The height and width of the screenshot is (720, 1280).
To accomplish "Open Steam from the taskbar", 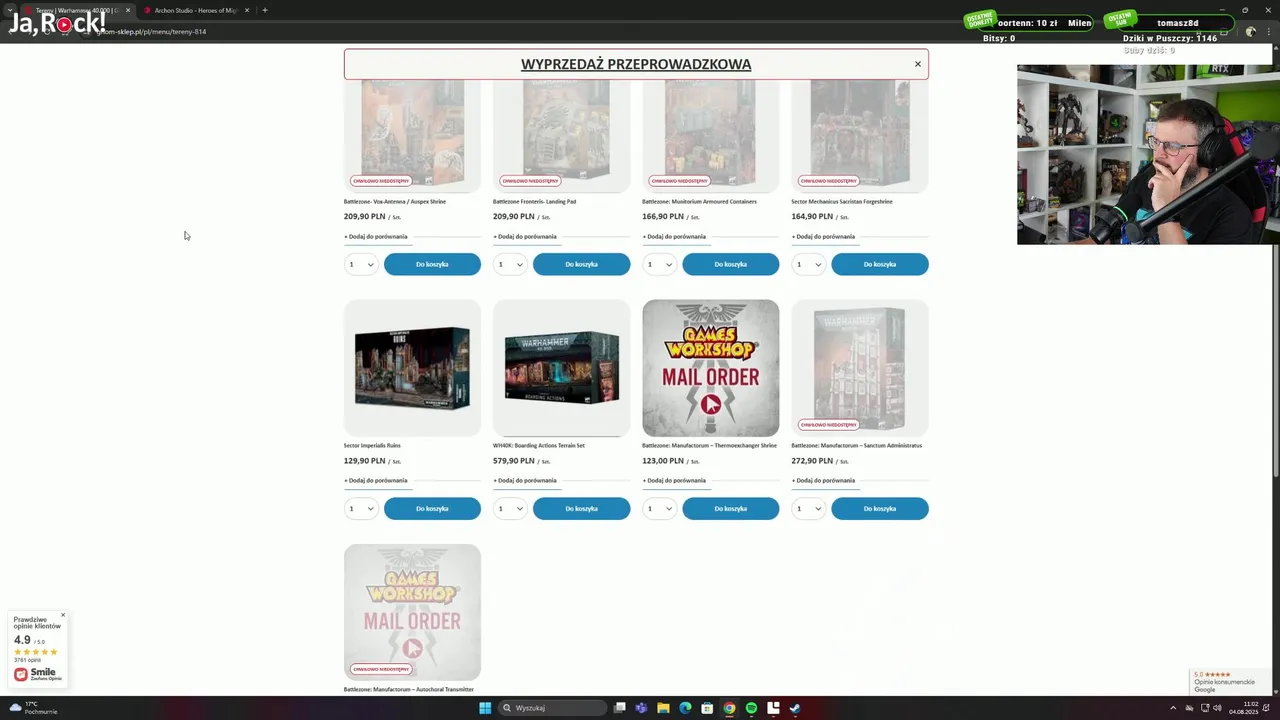I will [x=795, y=708].
